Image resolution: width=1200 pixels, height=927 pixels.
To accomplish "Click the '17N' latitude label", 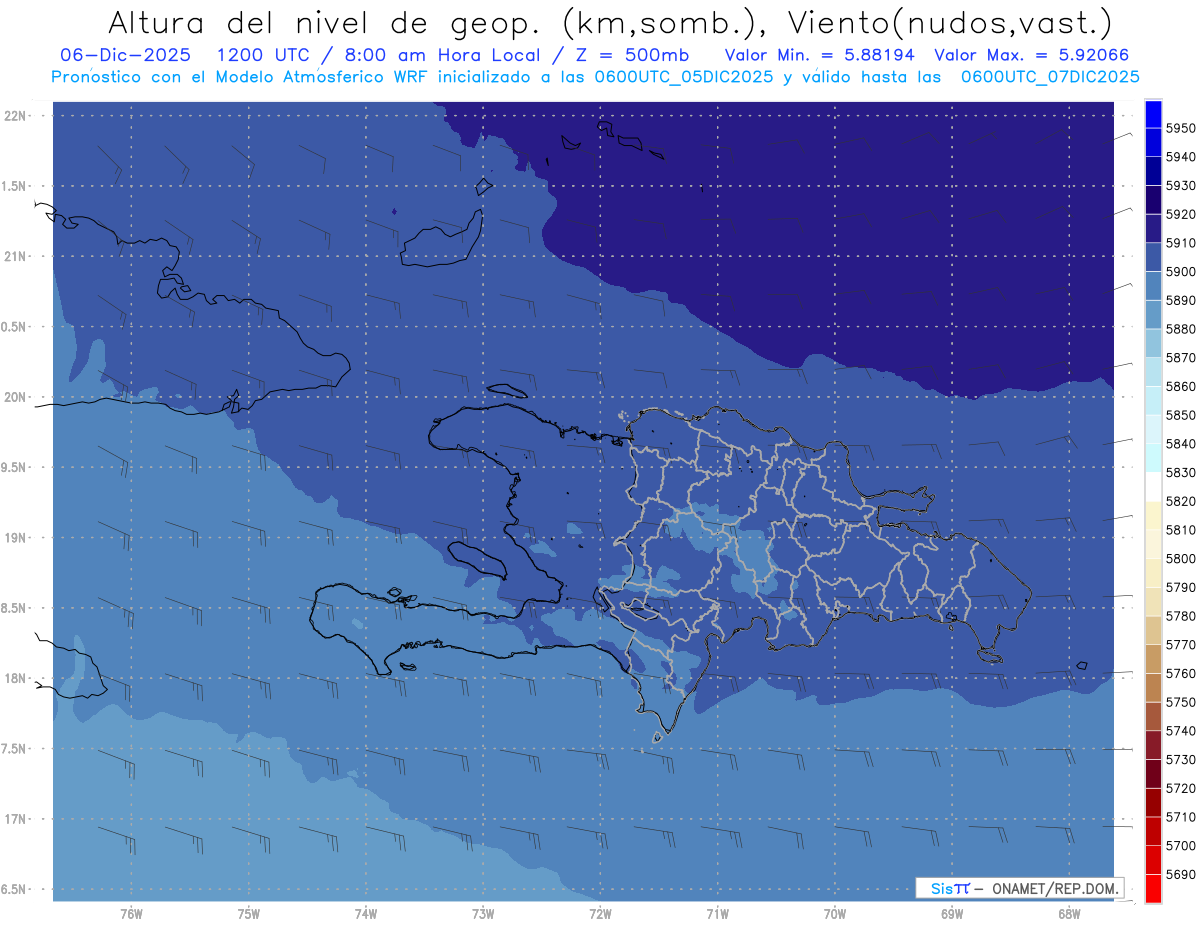I will point(15,819).
